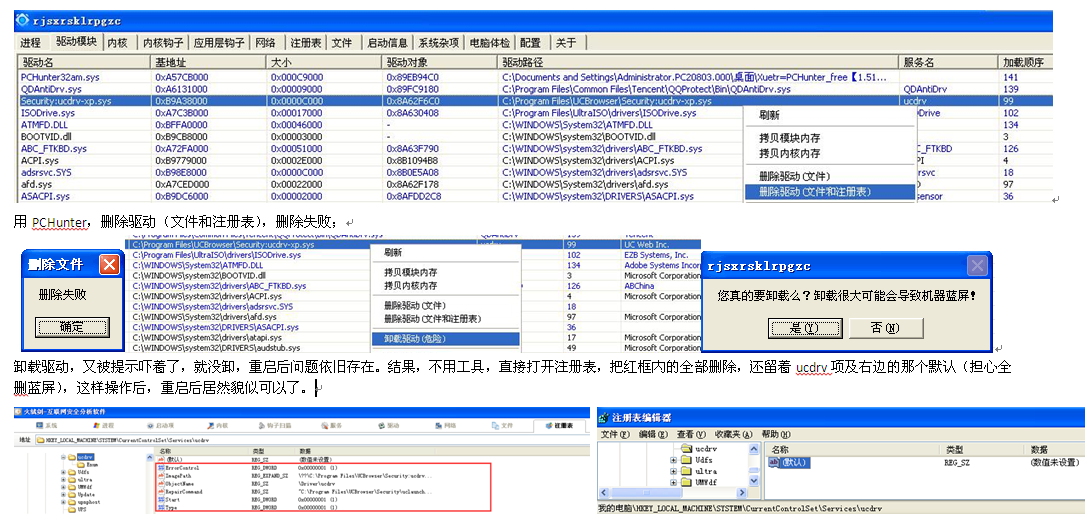Open the 收藏夹(A) menu in 注册表编辑器
The image size is (1089, 529).
click(734, 435)
